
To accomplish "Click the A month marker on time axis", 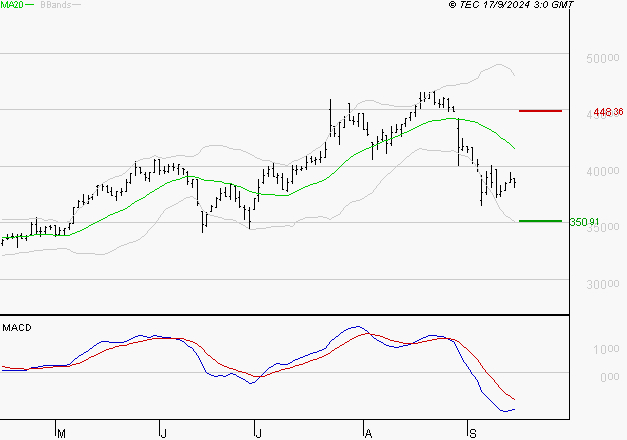I will (x=368, y=433).
